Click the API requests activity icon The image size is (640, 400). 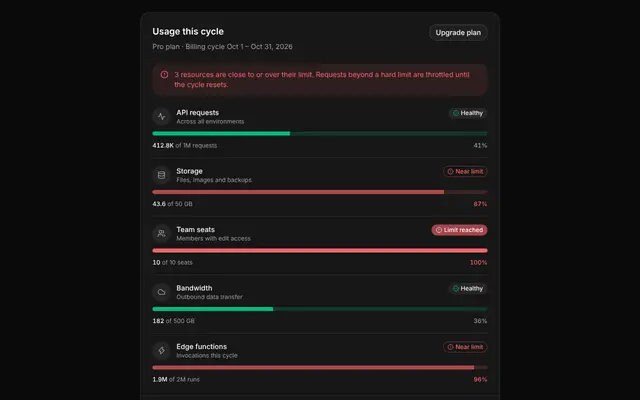(x=161, y=117)
